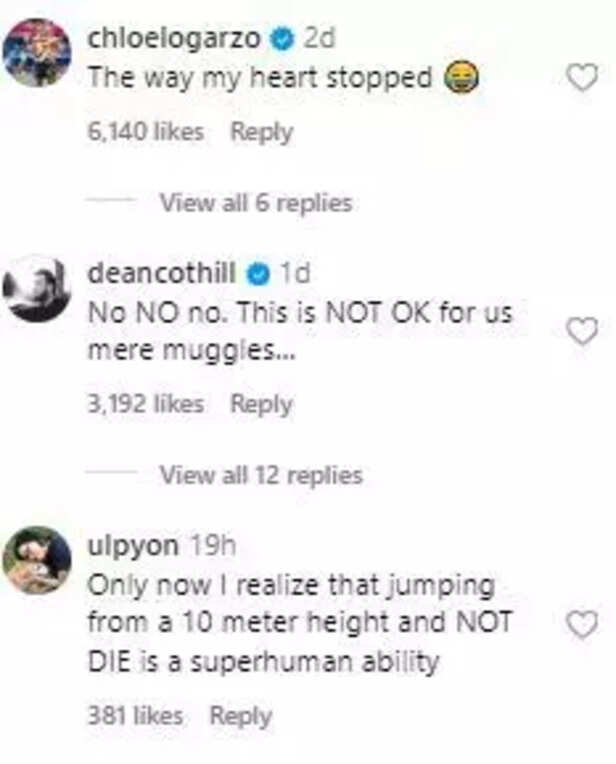This screenshot has height=764, width=616.
Task: Like ulpyon's comment with heart icon
Action: click(x=582, y=625)
